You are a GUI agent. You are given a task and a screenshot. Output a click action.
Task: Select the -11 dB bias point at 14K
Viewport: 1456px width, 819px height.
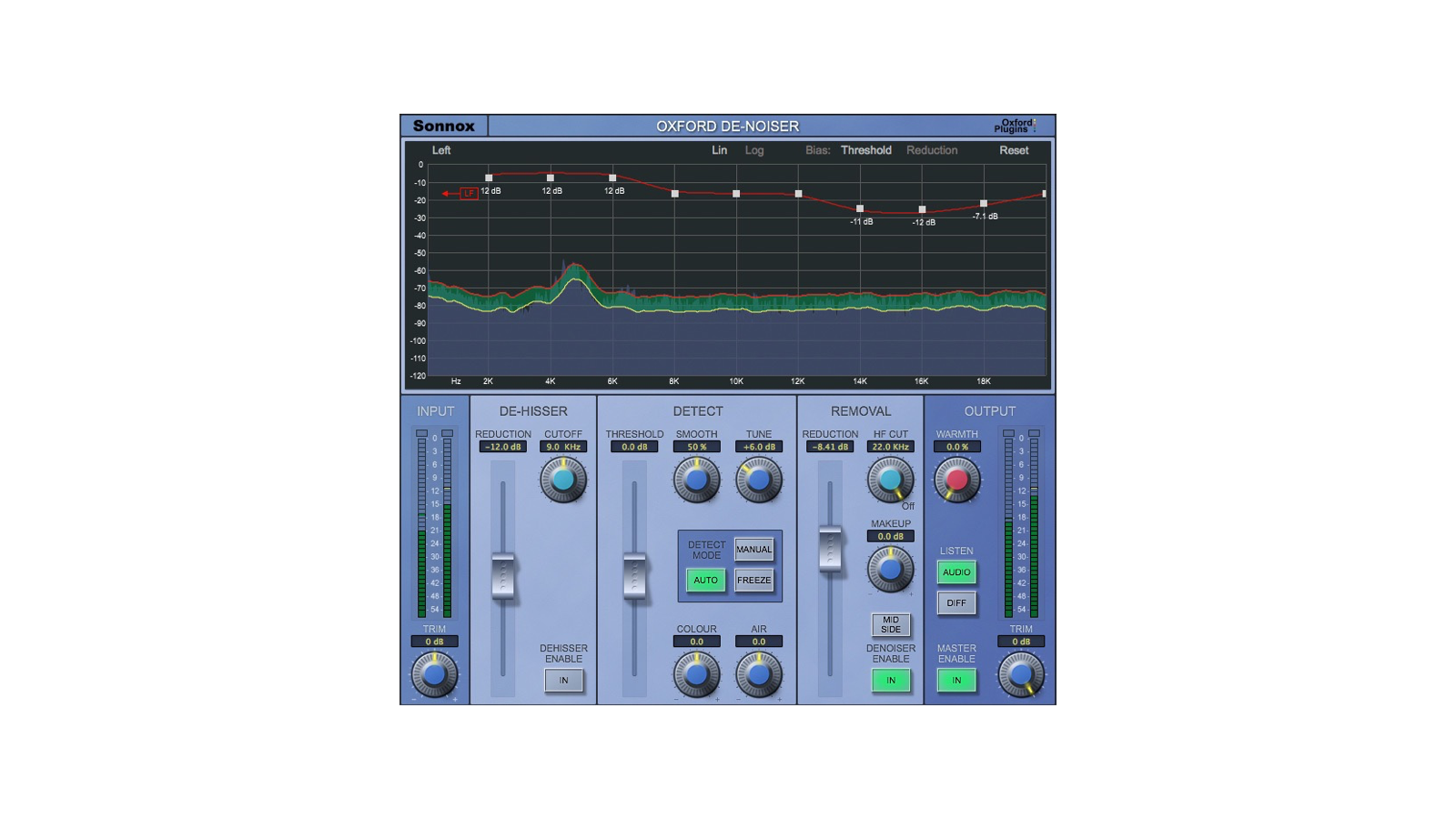[860, 208]
